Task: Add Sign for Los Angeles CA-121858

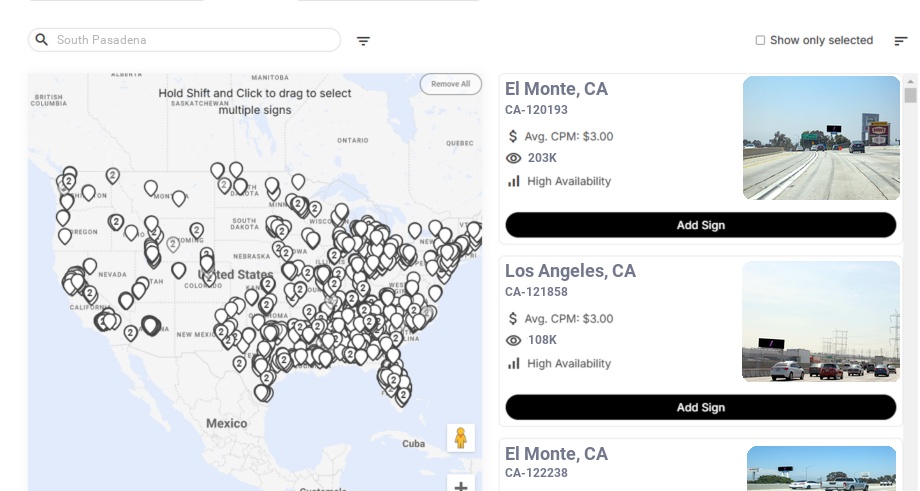Action: click(x=700, y=407)
